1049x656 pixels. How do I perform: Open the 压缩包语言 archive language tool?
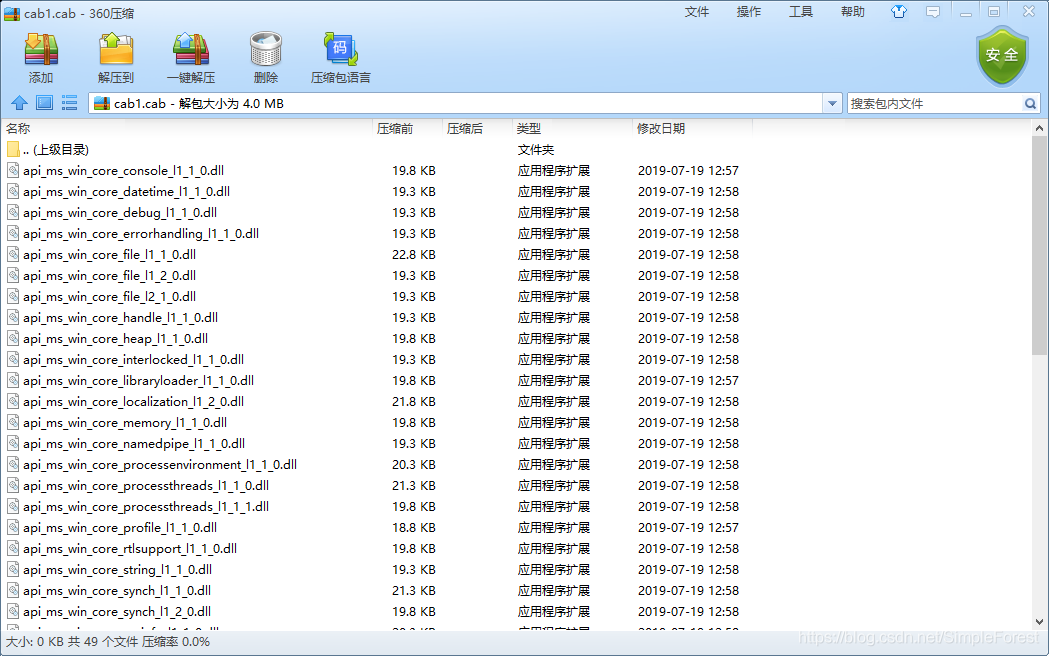click(341, 50)
